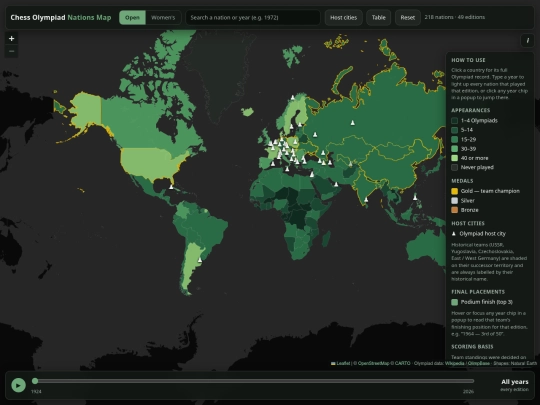
Task: Select the host marker on Sweden's east coast
Action: pos(292,126)
